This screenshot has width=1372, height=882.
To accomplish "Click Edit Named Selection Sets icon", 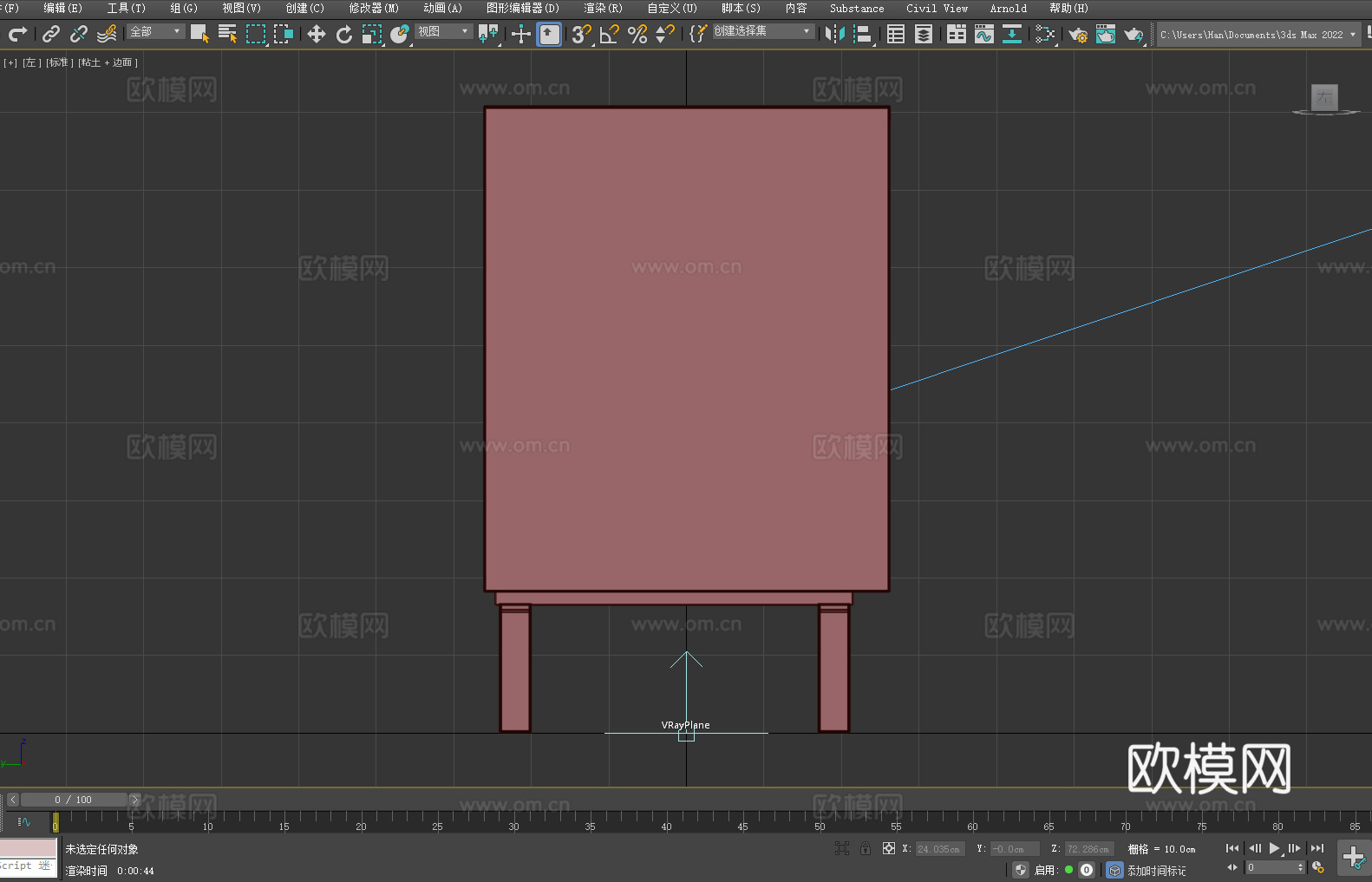I will coord(698,34).
